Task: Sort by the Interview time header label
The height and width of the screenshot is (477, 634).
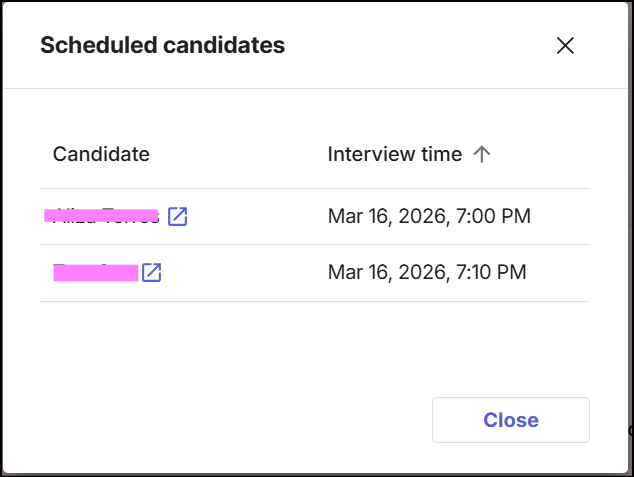Action: [394, 154]
